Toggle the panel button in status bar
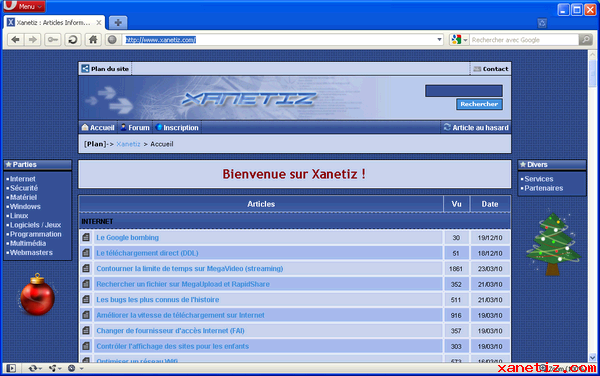Screen dimensions: 600x376 pos(11,368)
